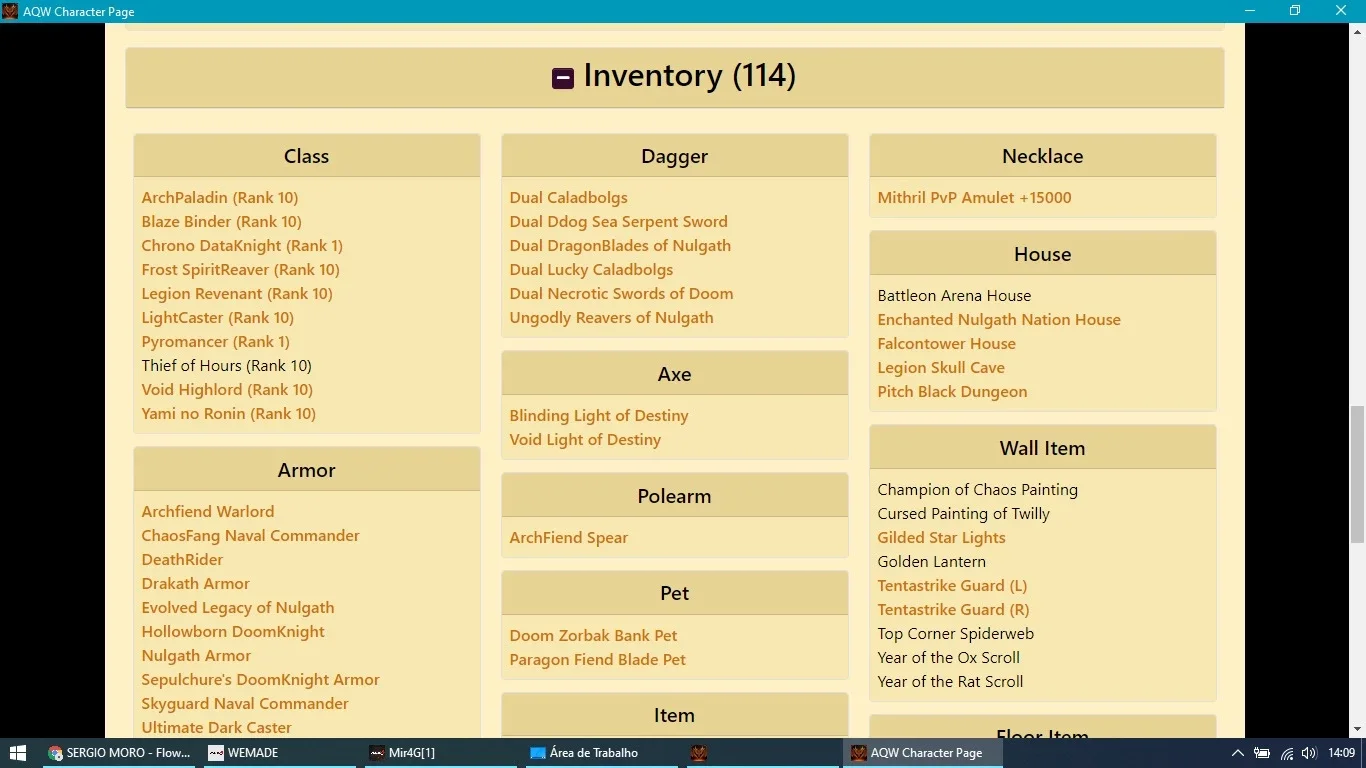Screen dimensions: 1366x768
Task: Open ArchFiend Spear polearm link
Action: point(568,538)
